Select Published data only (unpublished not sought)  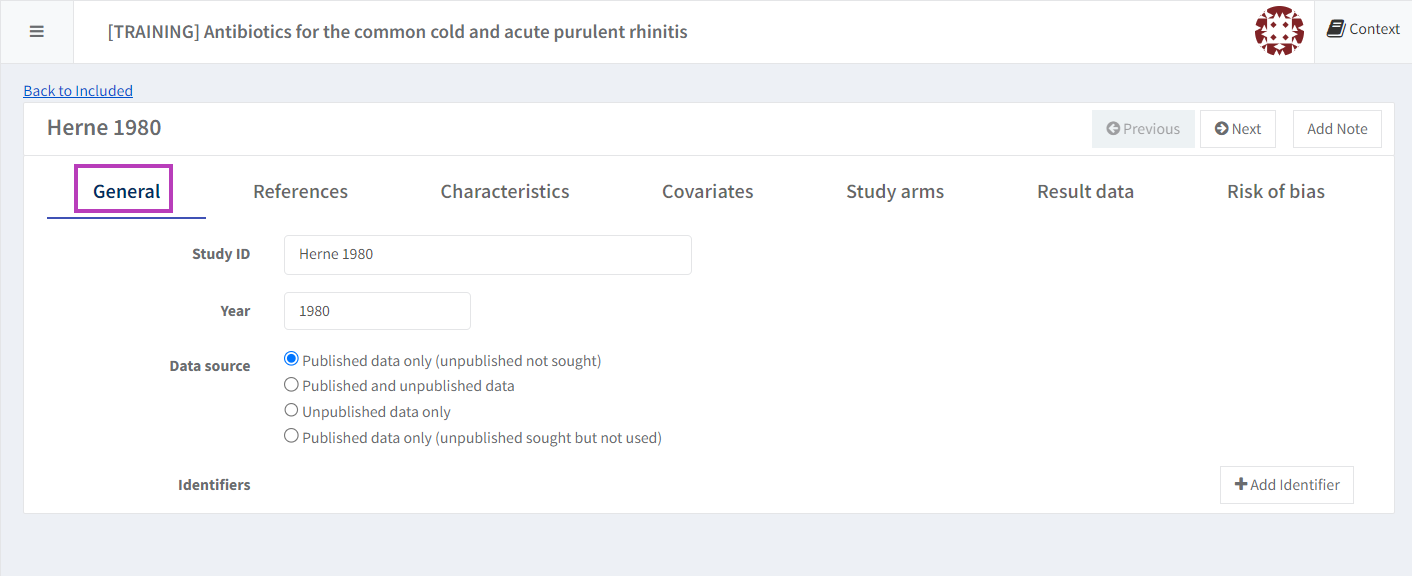point(292,359)
